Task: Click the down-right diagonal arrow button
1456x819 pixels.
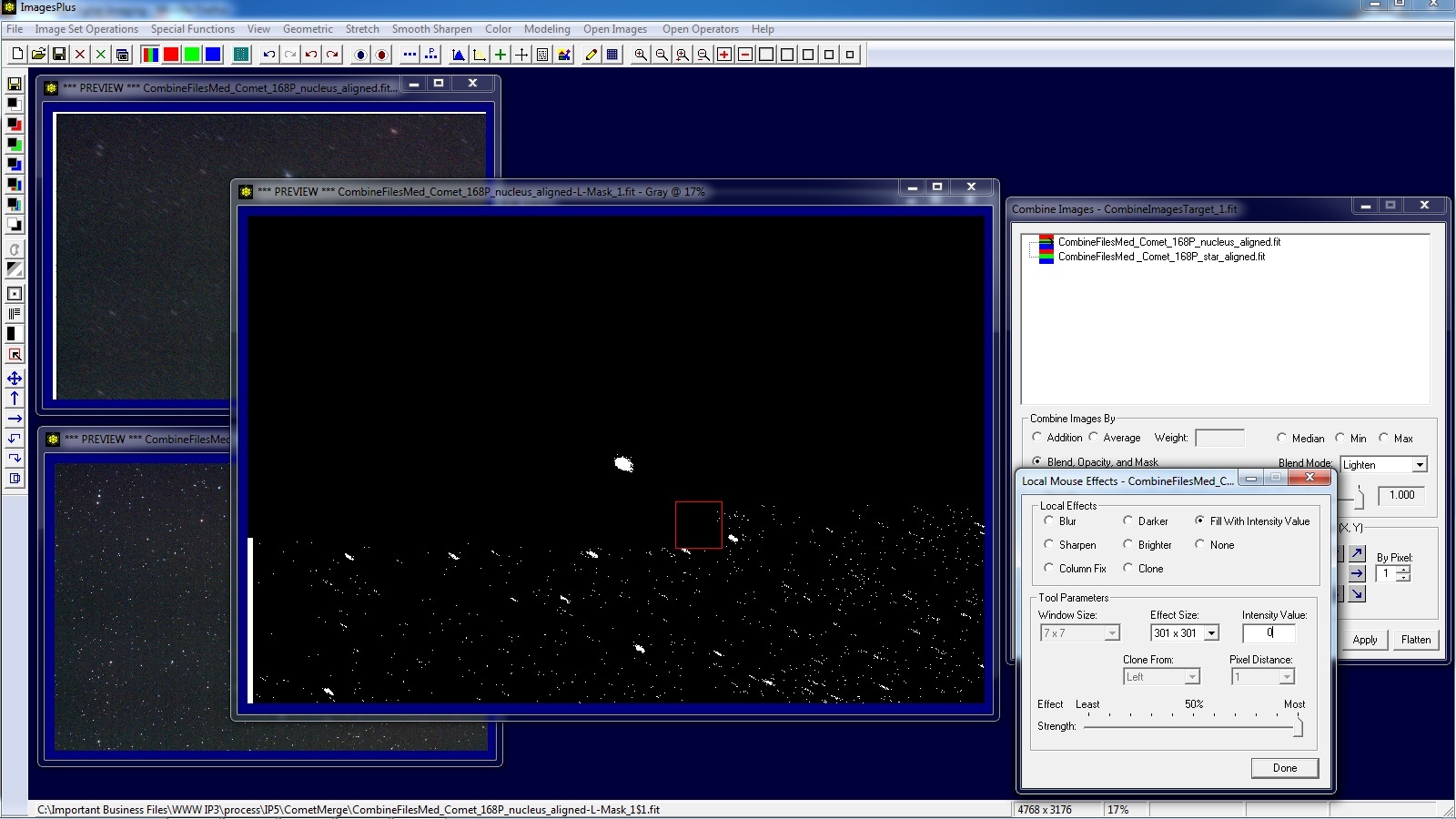Action: 1357,594
